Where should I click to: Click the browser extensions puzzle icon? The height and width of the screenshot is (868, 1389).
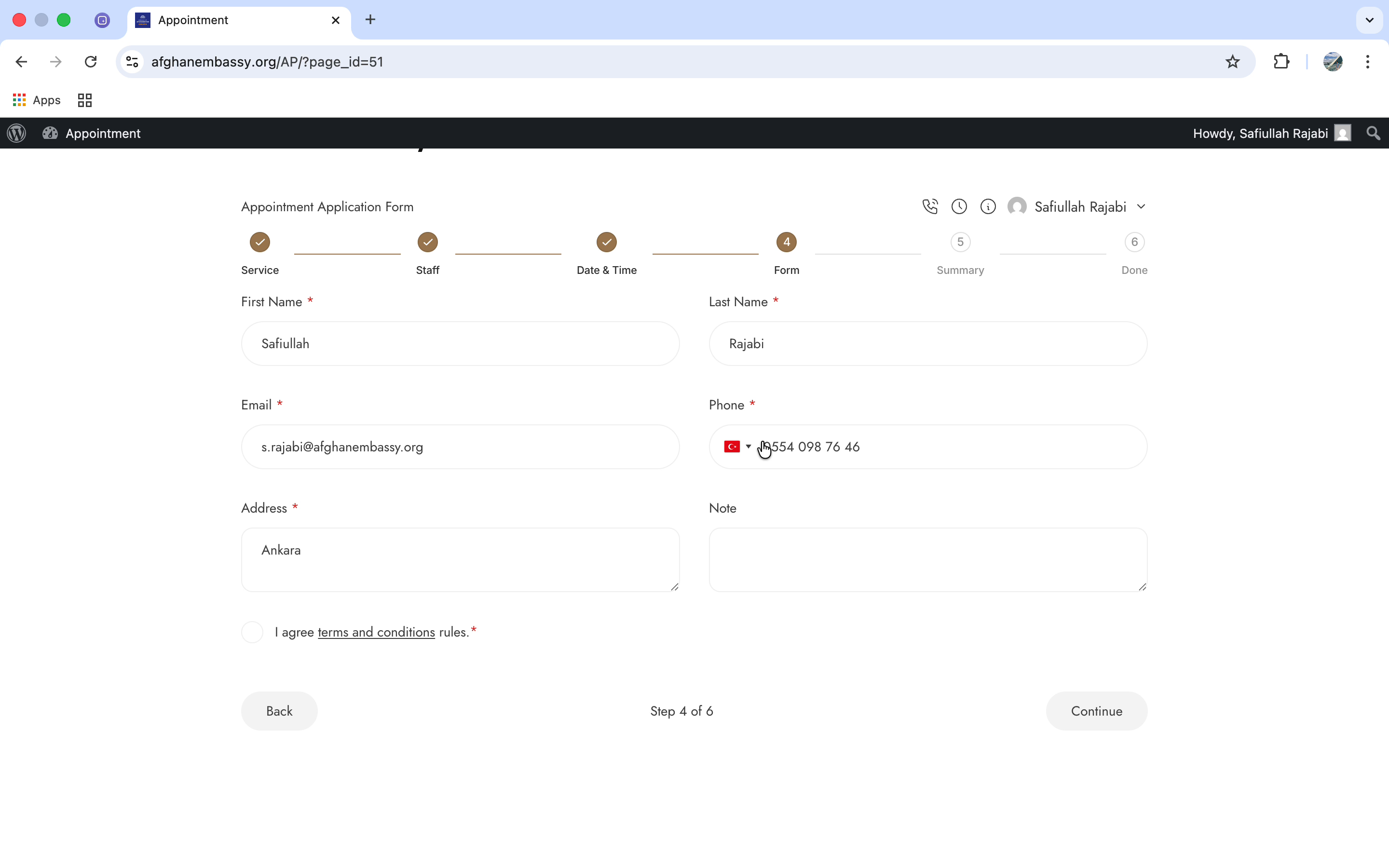(1281, 61)
